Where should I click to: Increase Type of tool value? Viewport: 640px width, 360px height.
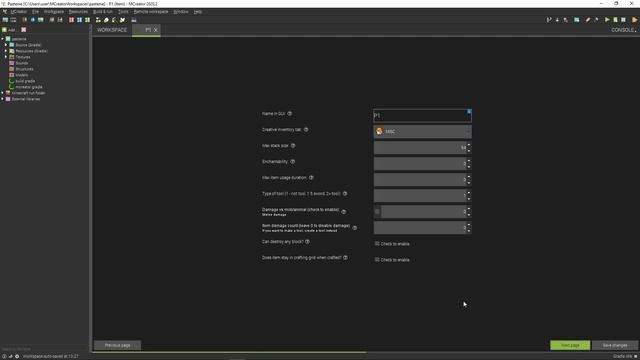tap(469, 192)
